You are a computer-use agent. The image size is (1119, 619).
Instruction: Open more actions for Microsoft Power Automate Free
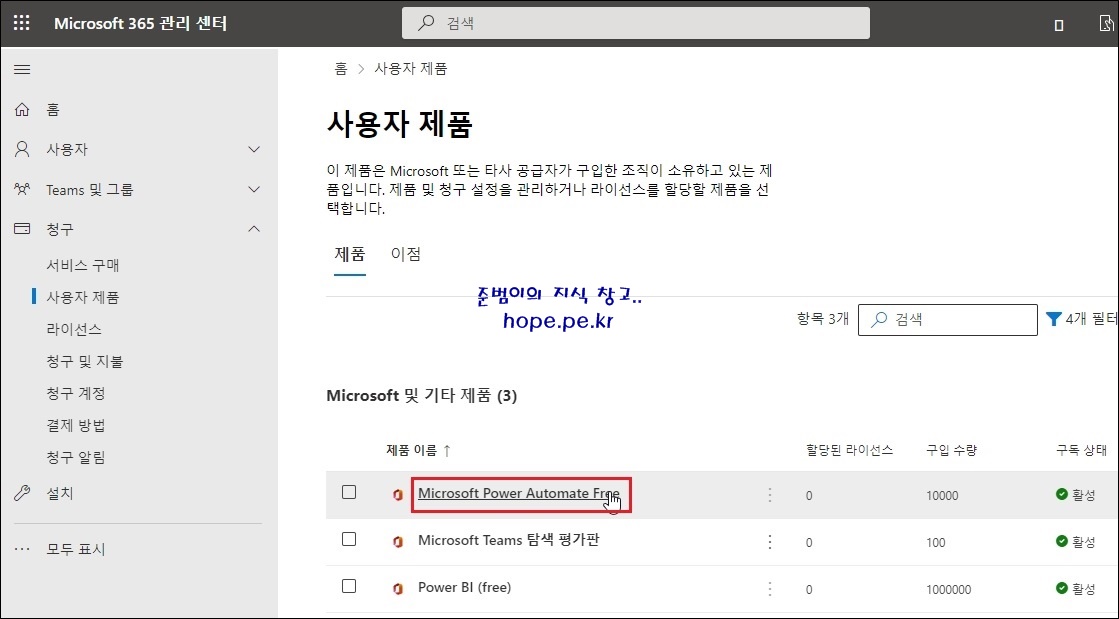[769, 494]
